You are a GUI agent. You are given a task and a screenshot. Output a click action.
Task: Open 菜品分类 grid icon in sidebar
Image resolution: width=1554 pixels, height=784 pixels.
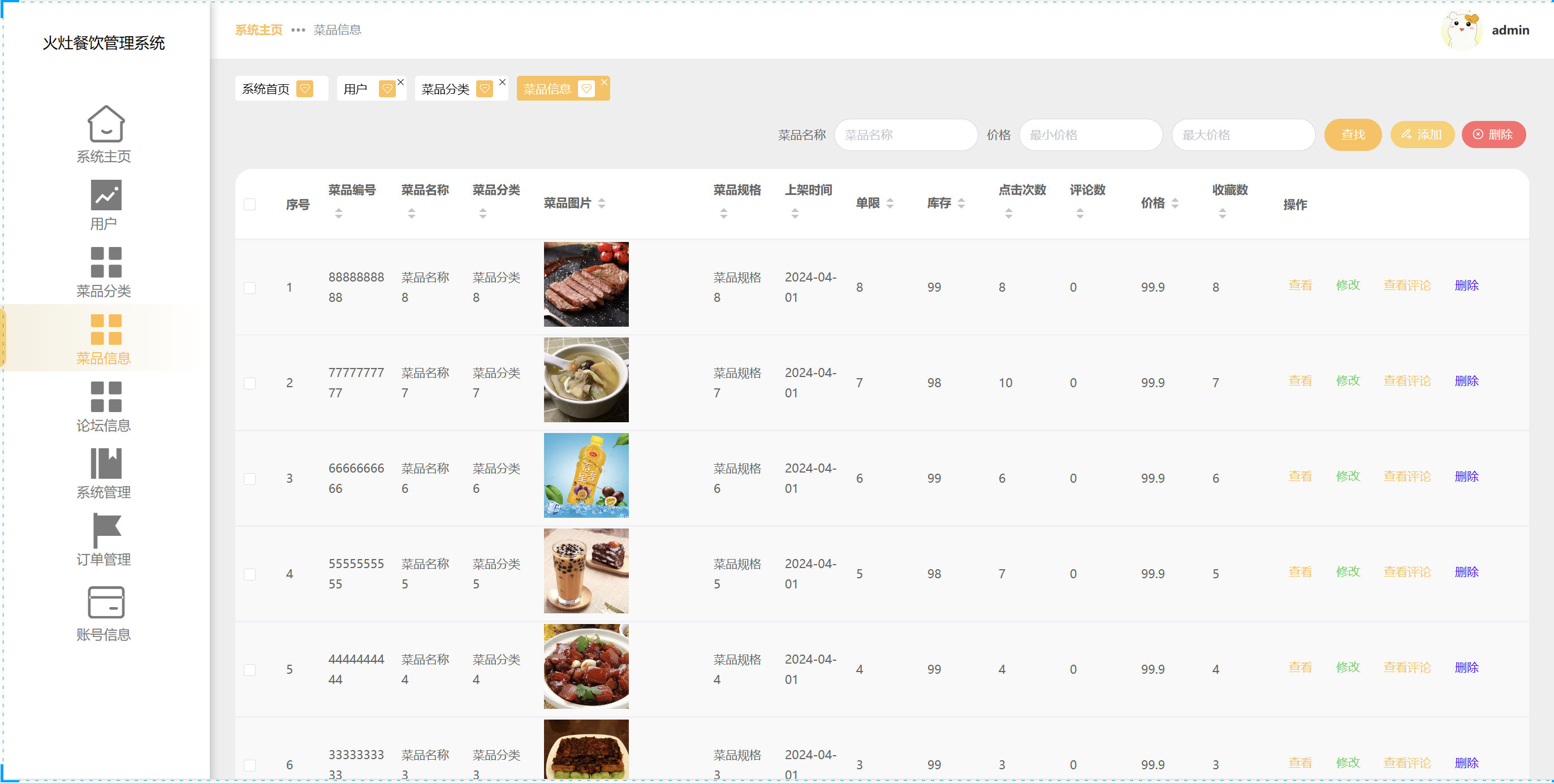[x=106, y=262]
